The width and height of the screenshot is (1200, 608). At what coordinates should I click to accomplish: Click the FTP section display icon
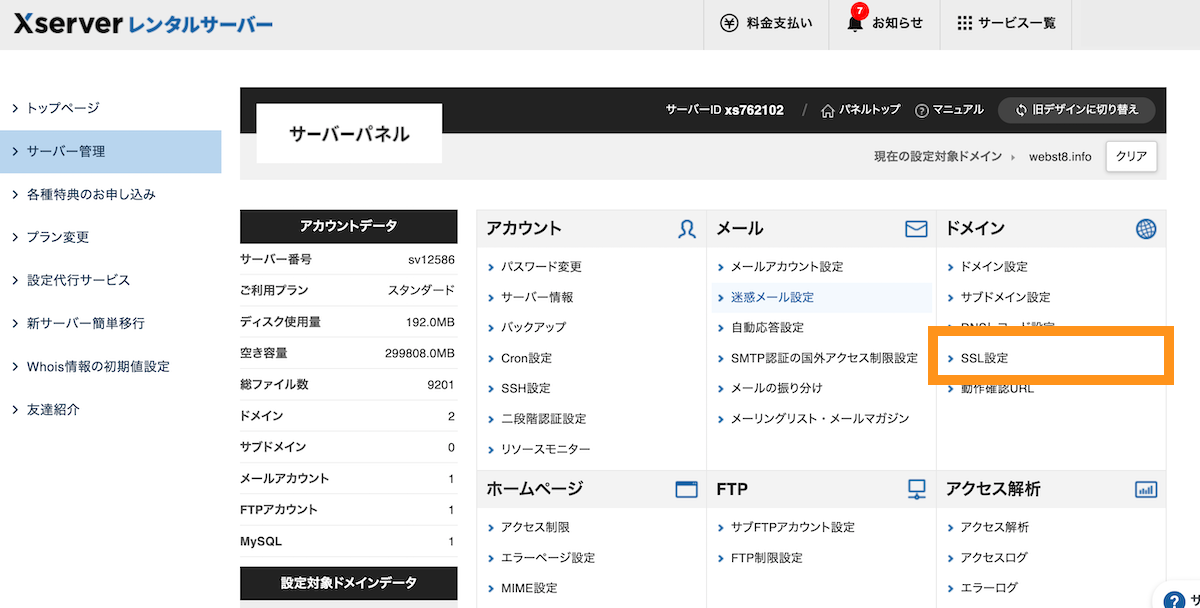tap(916, 488)
